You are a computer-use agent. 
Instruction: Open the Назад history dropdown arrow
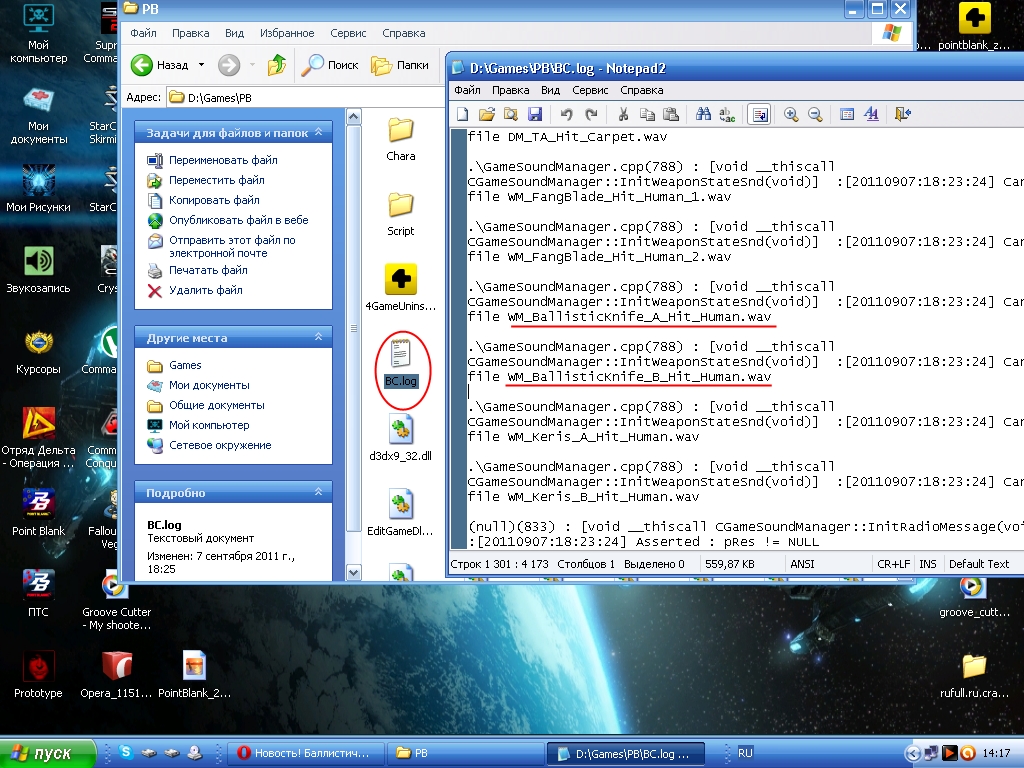pyautogui.click(x=201, y=65)
